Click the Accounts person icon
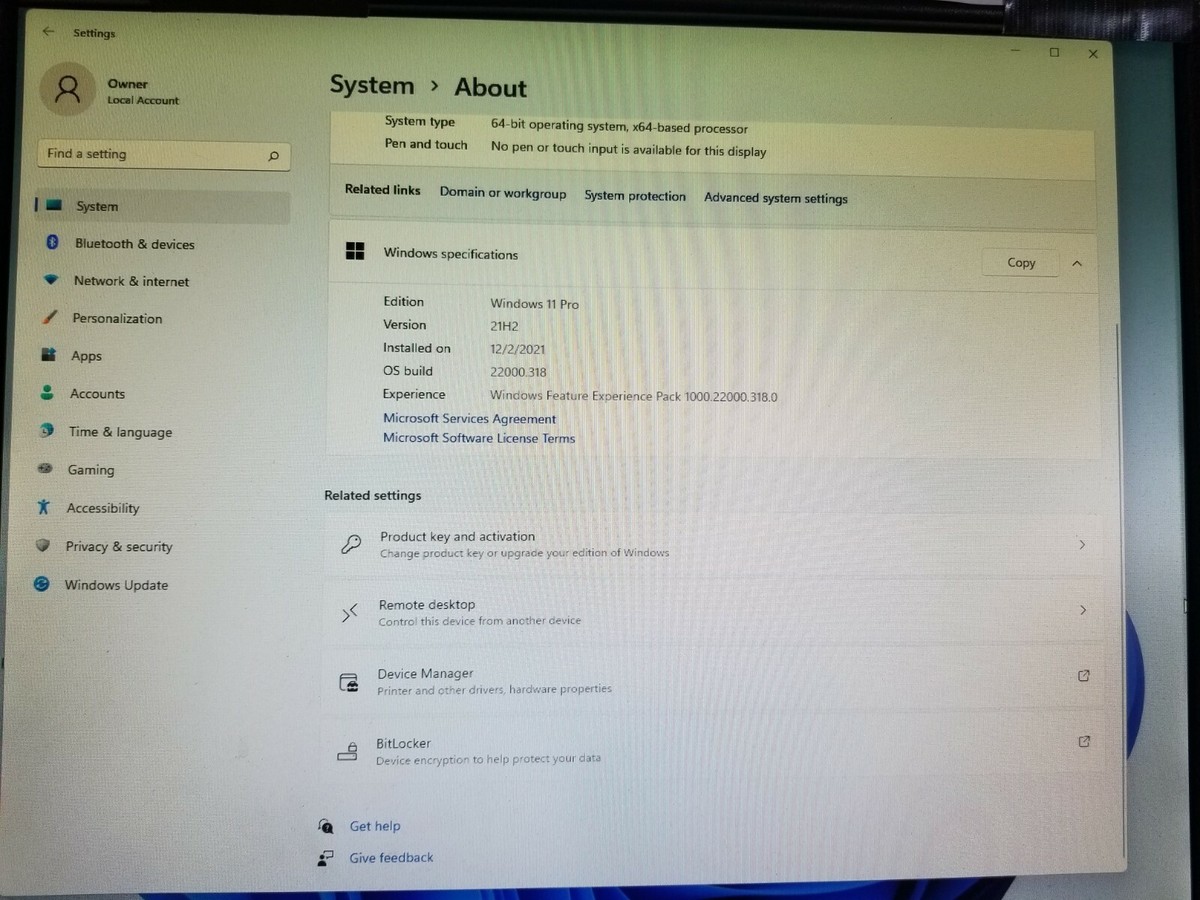 pos(47,393)
